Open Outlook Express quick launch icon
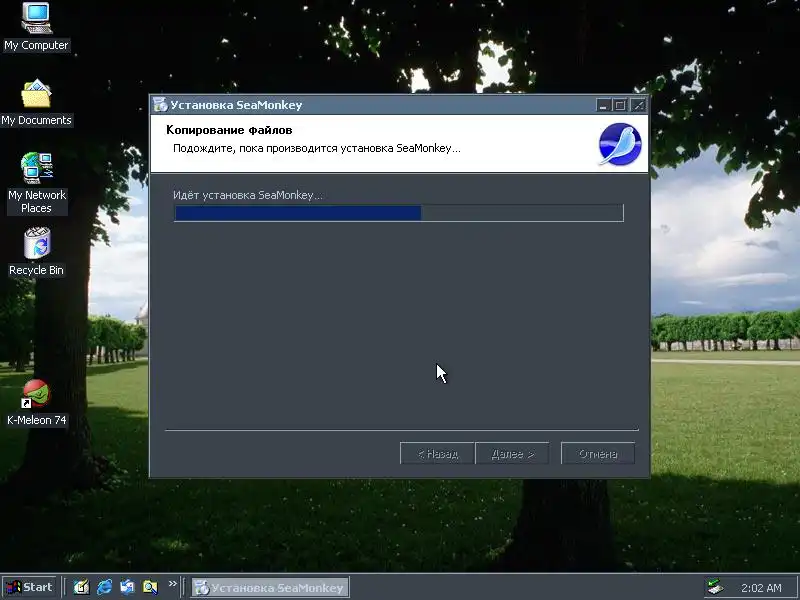Image resolution: width=800 pixels, height=600 pixels. pyautogui.click(x=127, y=587)
